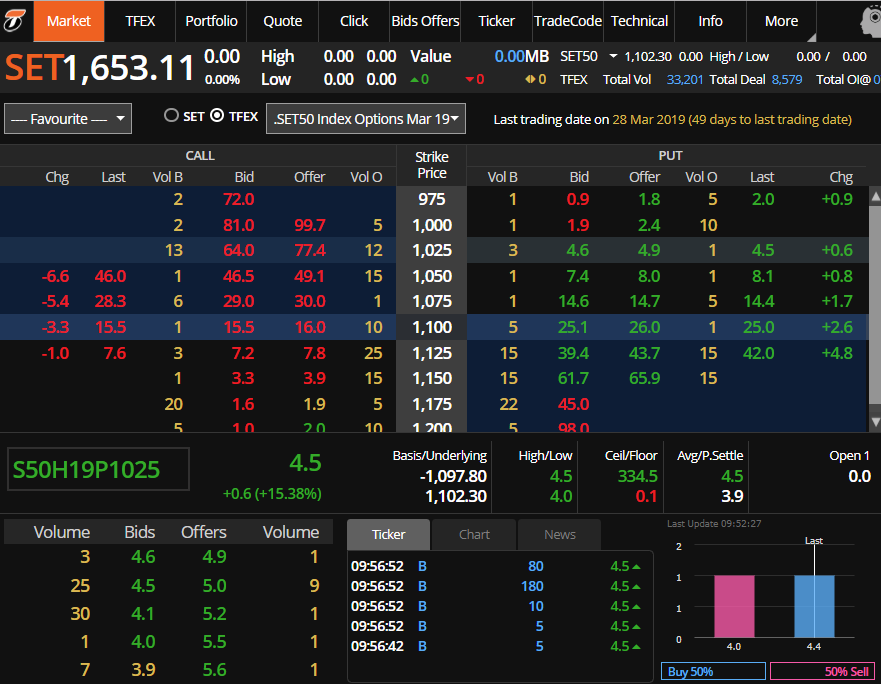This screenshot has height=684, width=881.
Task: Select the SET radio button
Action: point(171,116)
